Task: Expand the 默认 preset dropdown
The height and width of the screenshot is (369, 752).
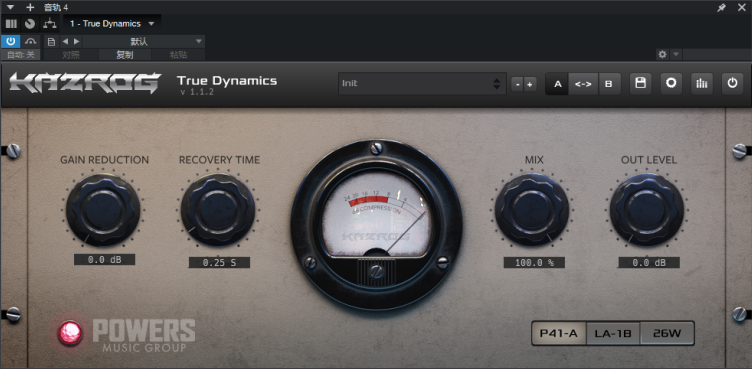Action: pos(144,41)
